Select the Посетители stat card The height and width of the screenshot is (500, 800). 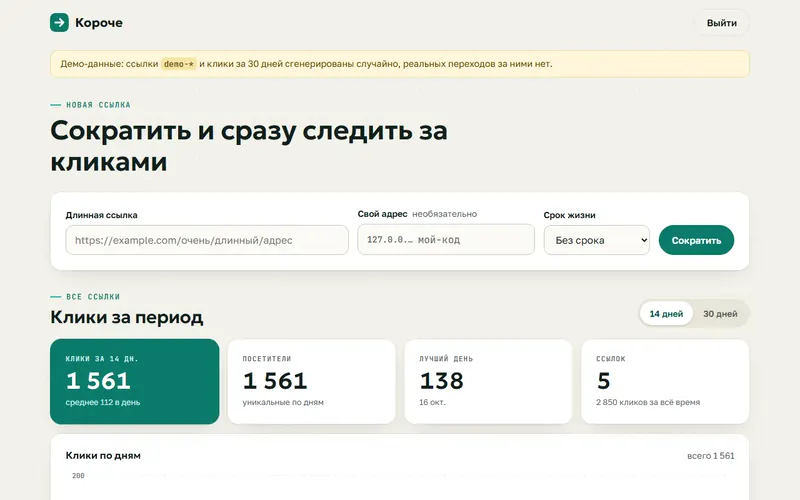(x=311, y=381)
